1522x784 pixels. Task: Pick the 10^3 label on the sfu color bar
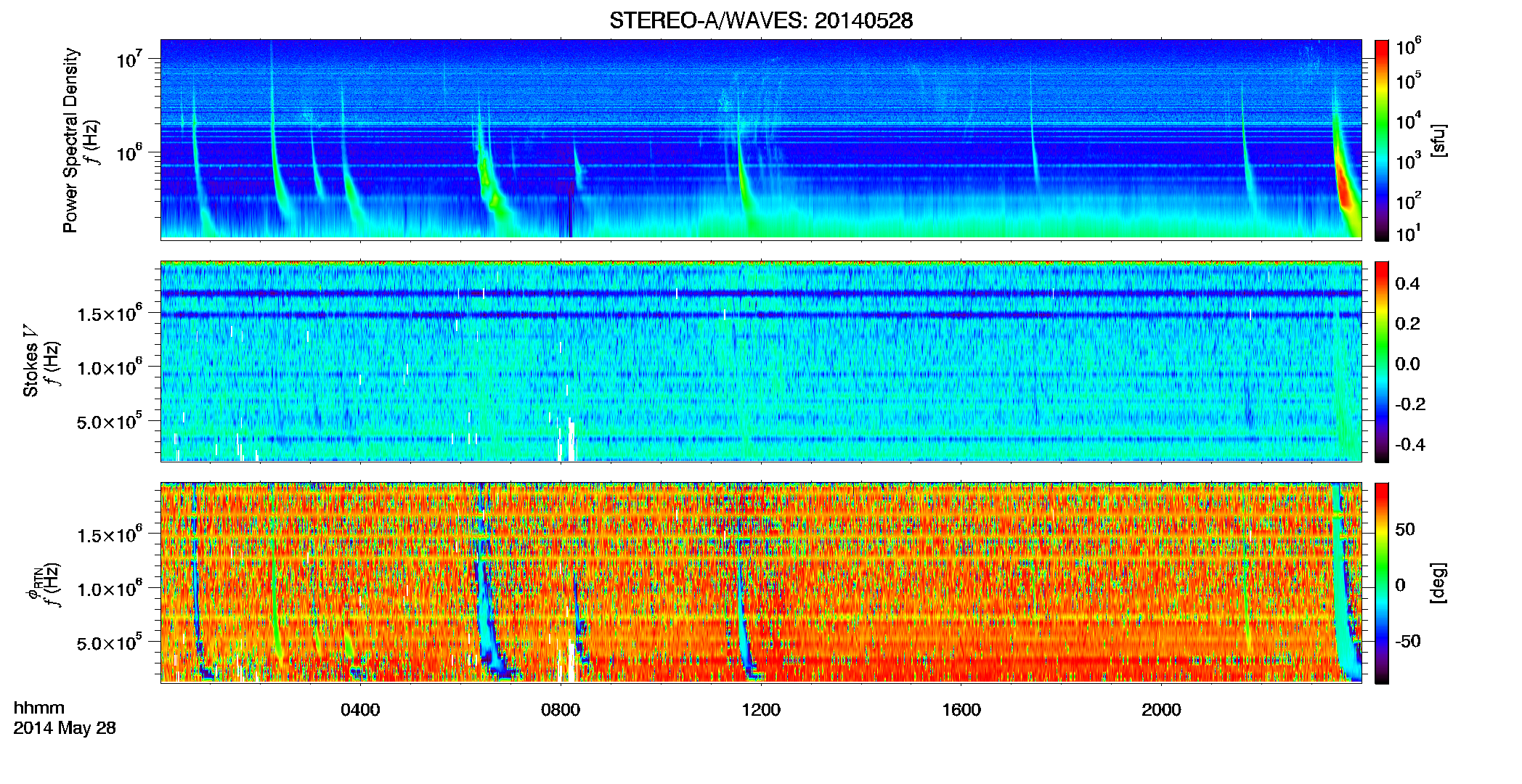pos(1409,161)
